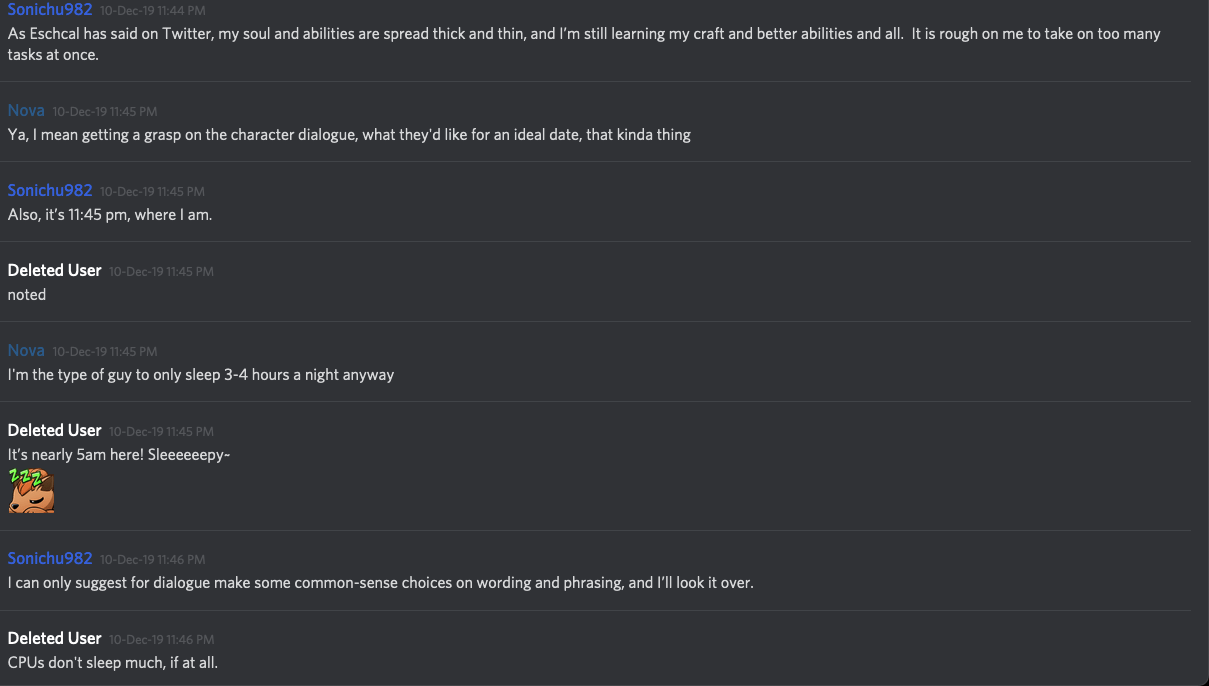
Task: Click Deleted User name above the CPUs message
Action: (x=54, y=638)
